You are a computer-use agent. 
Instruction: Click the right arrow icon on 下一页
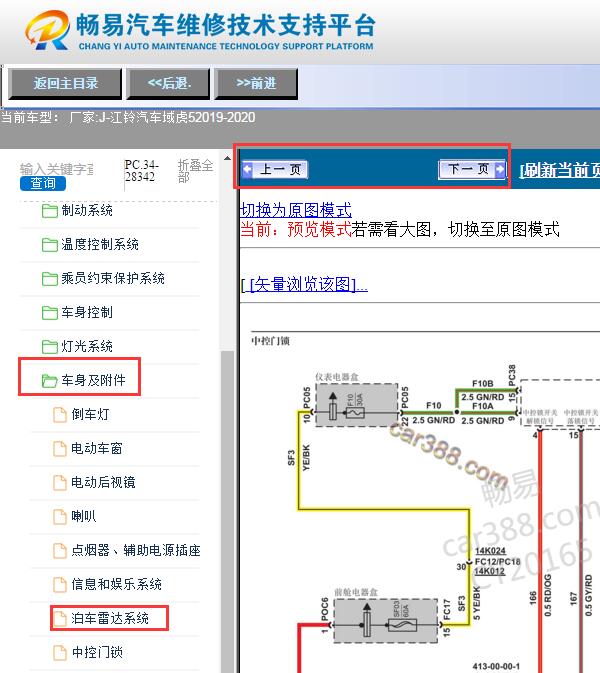coord(500,169)
